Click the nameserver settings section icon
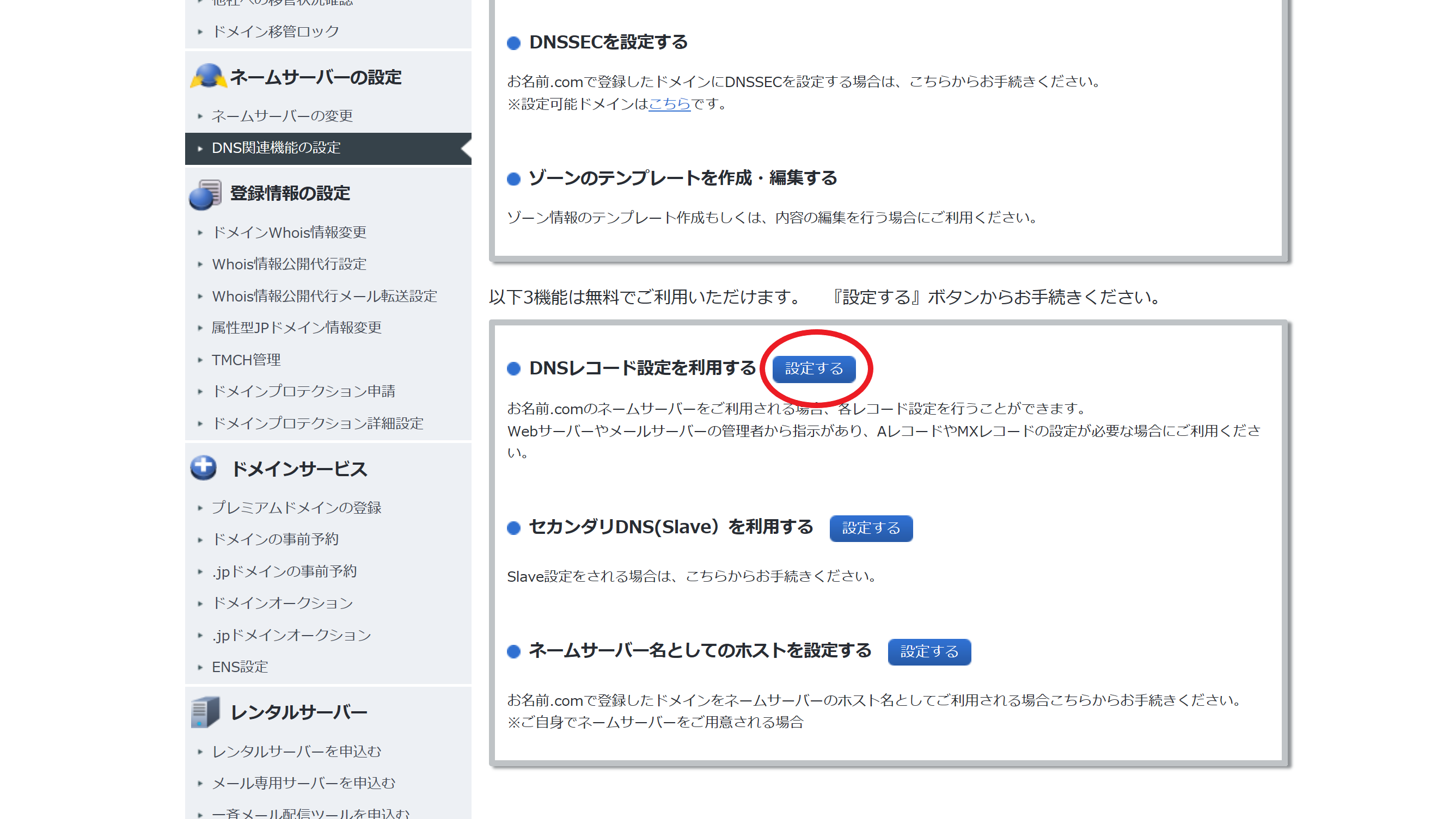Image resolution: width=1456 pixels, height=819 pixels. [x=208, y=76]
